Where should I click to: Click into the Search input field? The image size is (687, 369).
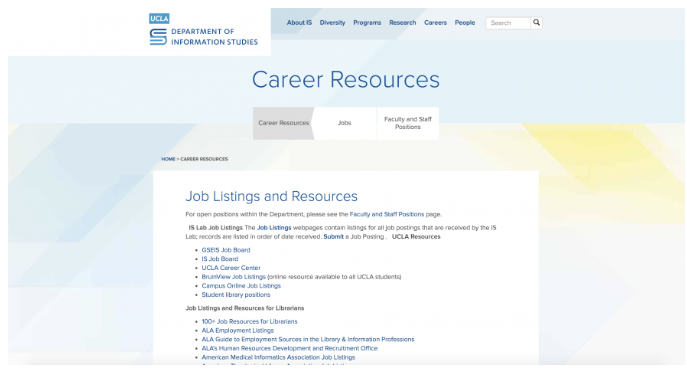(x=508, y=23)
